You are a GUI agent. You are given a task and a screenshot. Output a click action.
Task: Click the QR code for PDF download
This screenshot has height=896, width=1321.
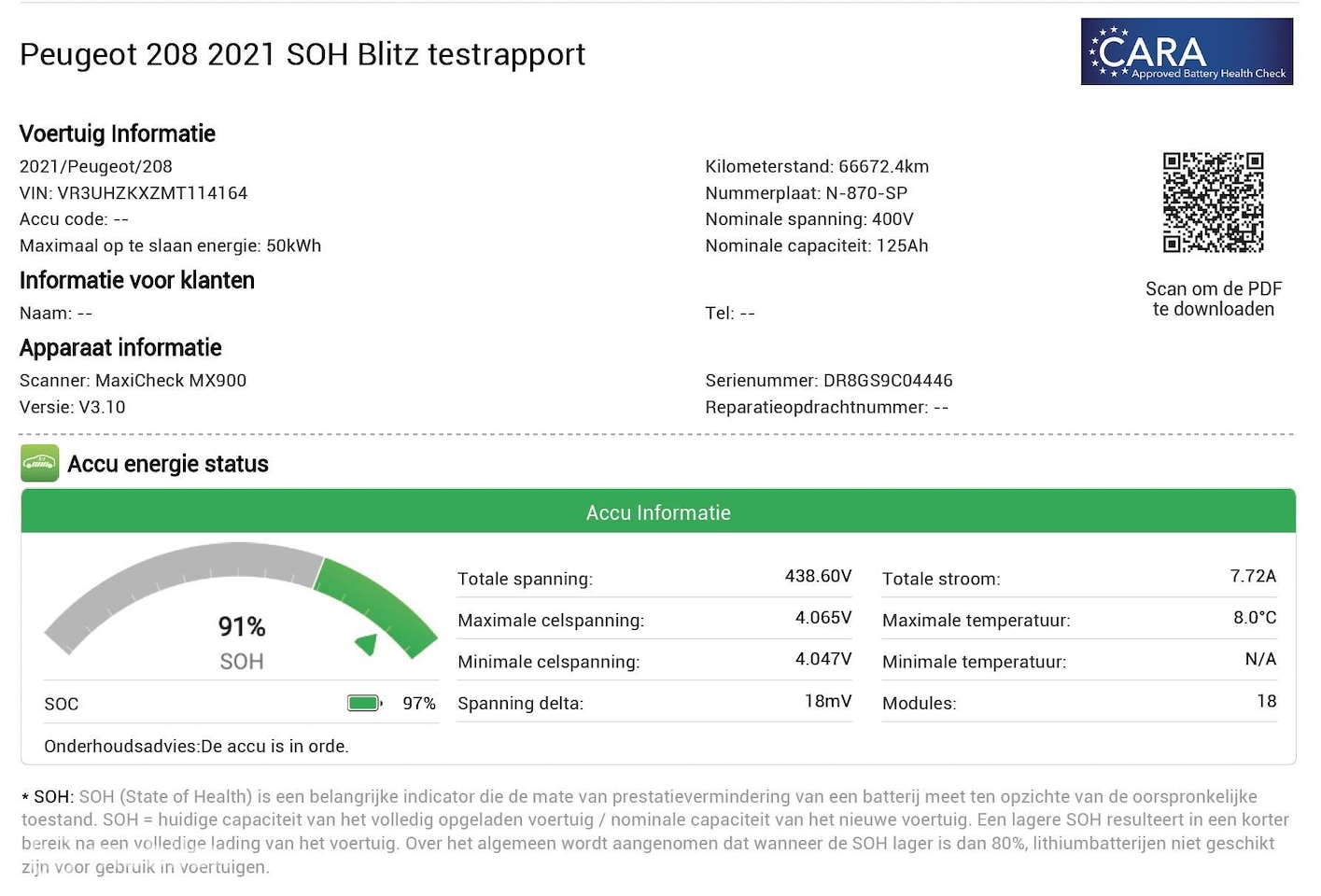pos(1213,203)
